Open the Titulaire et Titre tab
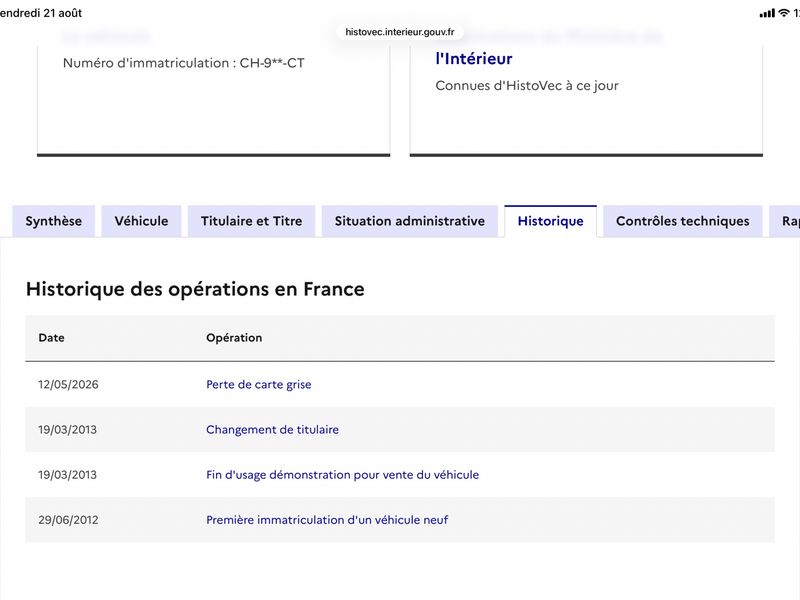Image resolution: width=800 pixels, height=600 pixels. click(x=252, y=221)
